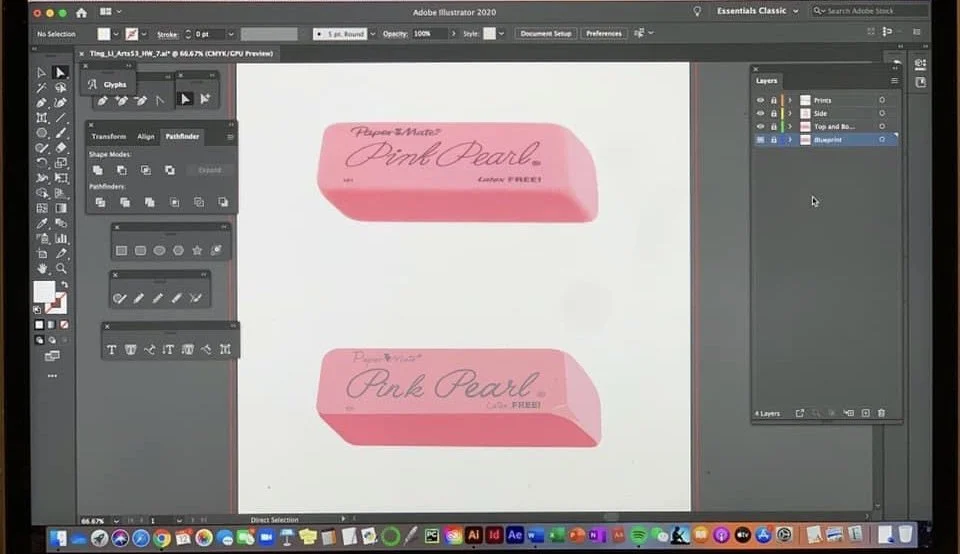Click the Preferences button
Image resolution: width=960 pixels, height=554 pixels.
click(604, 34)
